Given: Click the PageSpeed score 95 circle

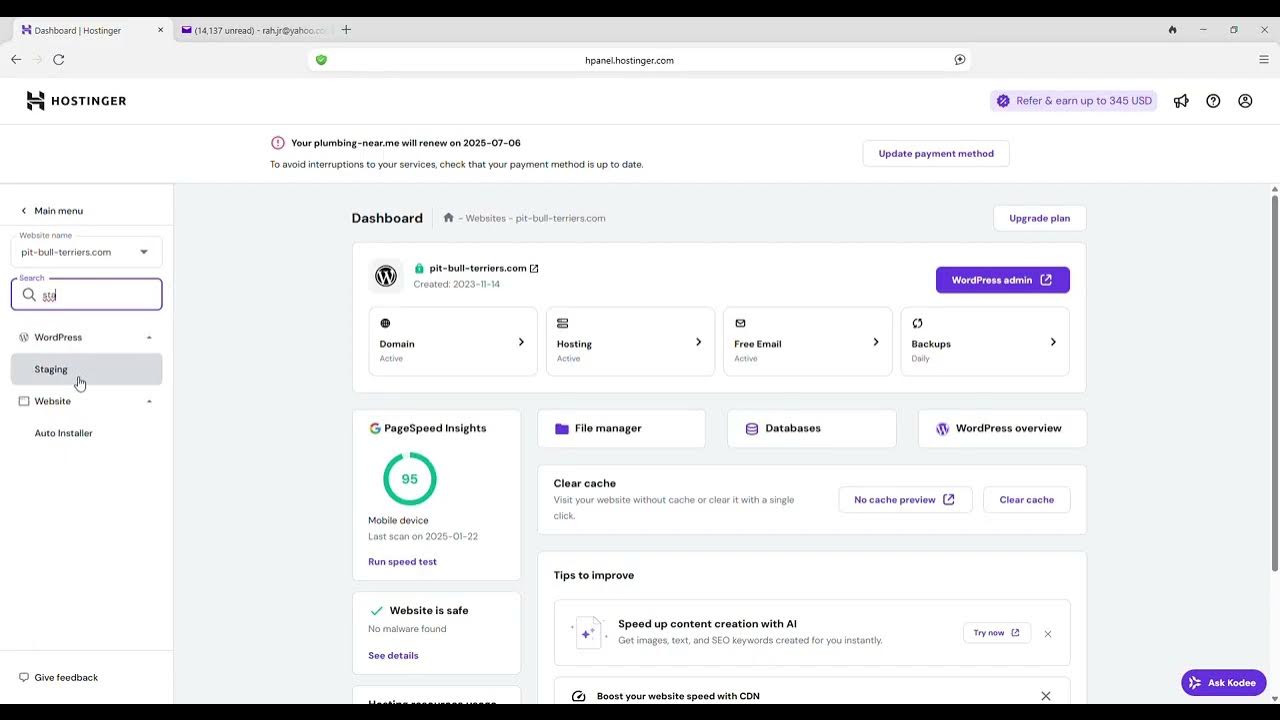Looking at the screenshot, I should 410,479.
